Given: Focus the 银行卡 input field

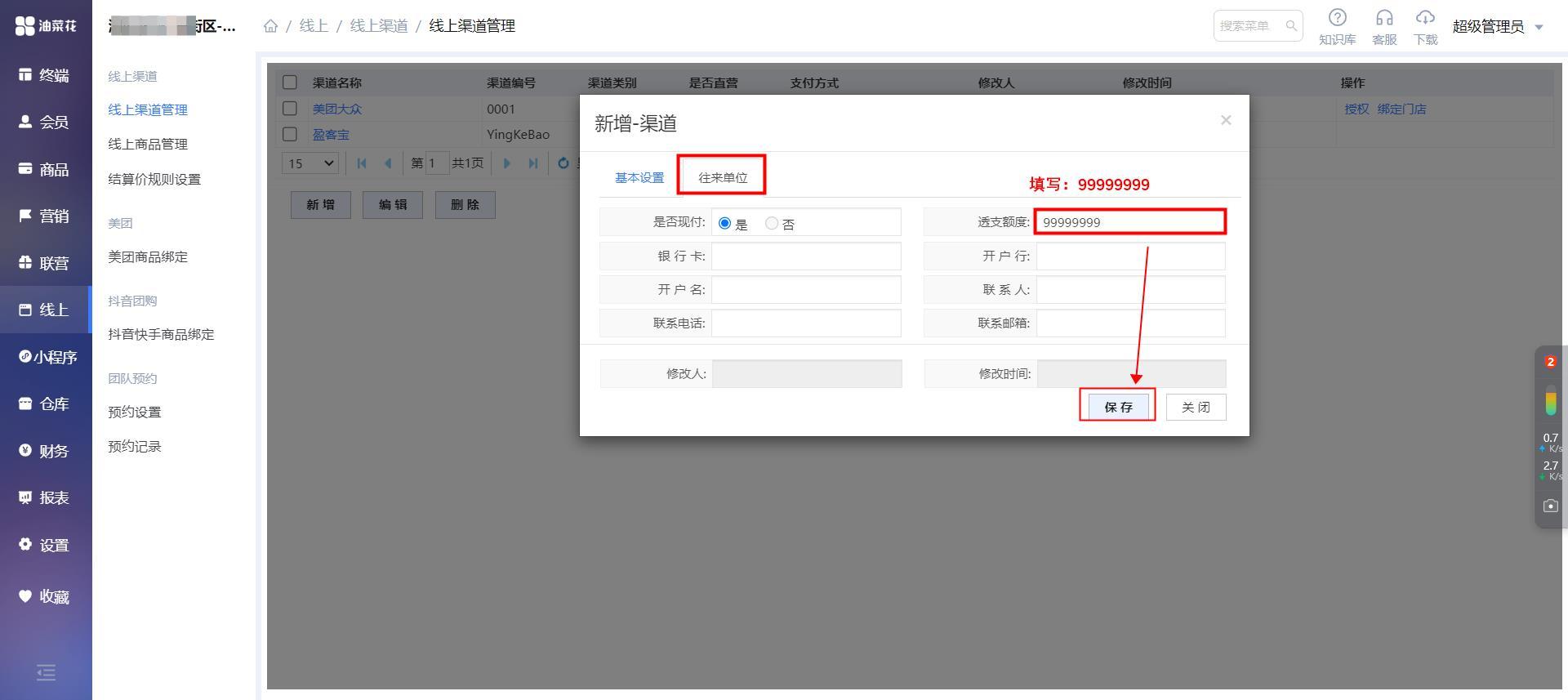Looking at the screenshot, I should click(x=806, y=256).
